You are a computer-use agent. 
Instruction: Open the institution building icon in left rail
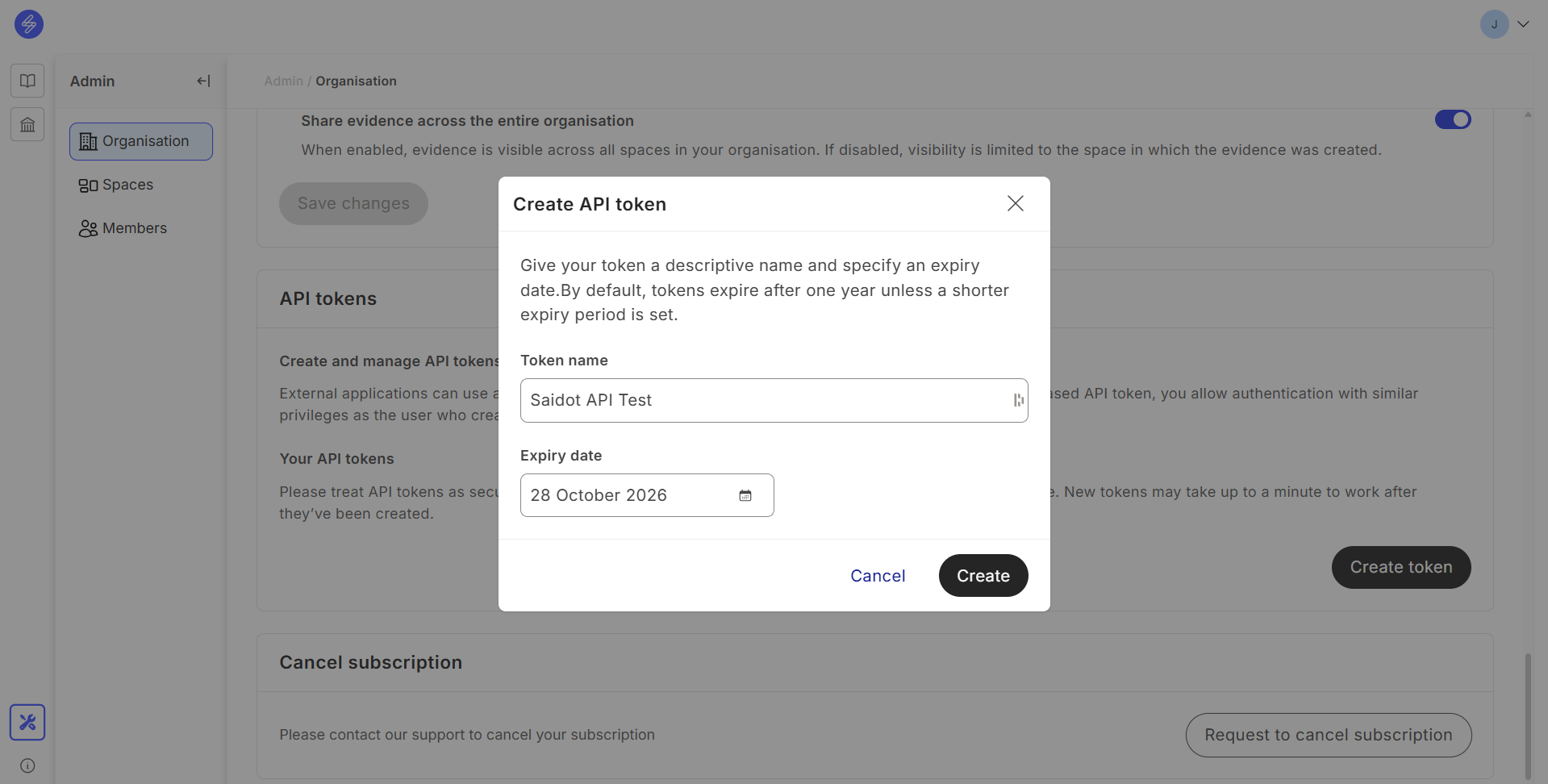point(27,125)
